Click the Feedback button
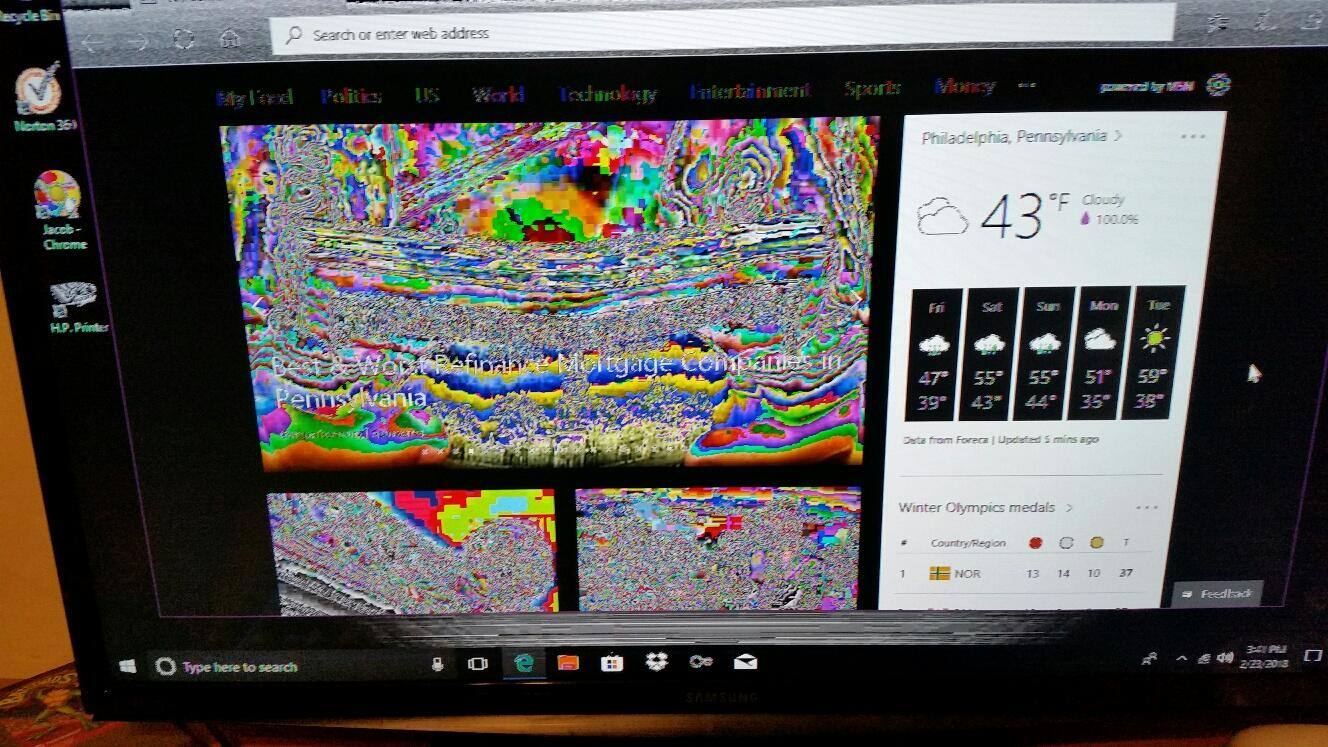The width and height of the screenshot is (1328, 747). 1217,594
